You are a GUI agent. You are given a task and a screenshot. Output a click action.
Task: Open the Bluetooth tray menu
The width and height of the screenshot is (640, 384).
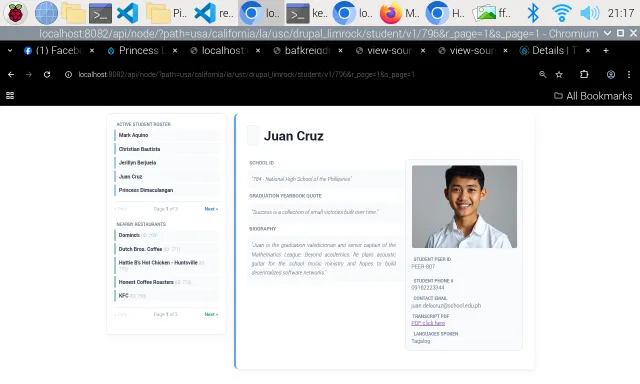tap(533, 13)
